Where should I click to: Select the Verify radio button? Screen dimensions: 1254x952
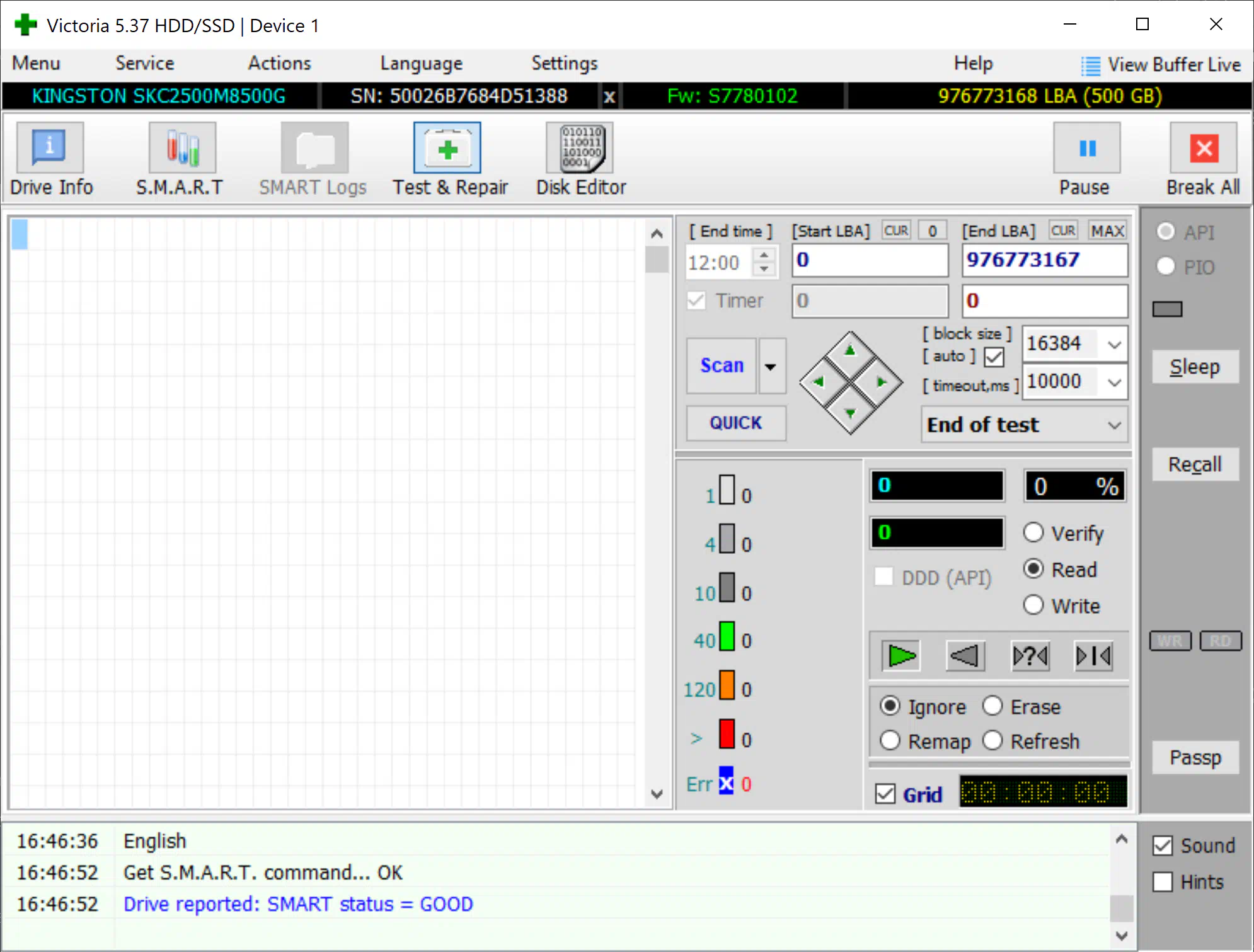click(1033, 532)
